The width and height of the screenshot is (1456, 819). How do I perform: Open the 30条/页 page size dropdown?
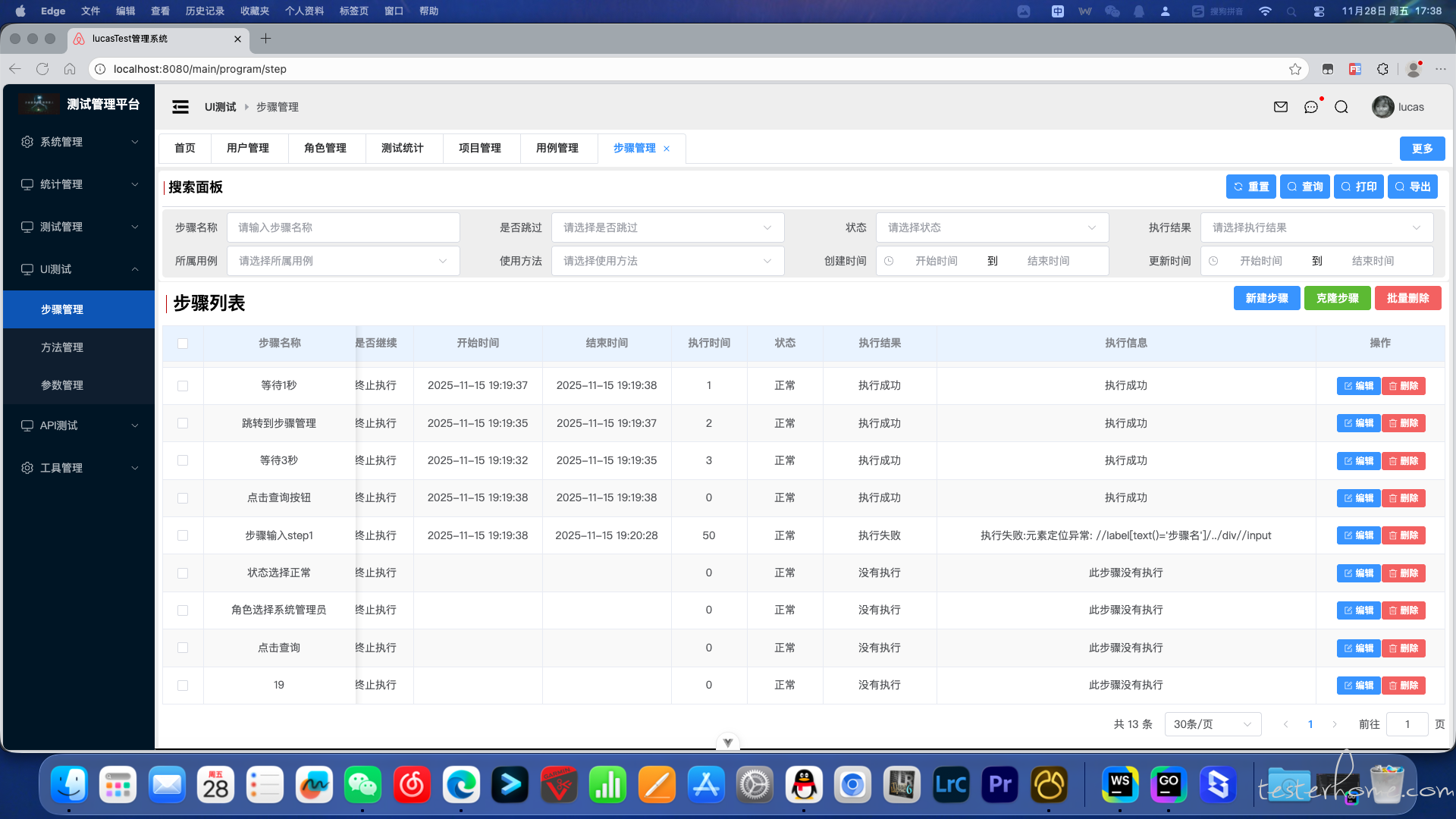[x=1212, y=724]
